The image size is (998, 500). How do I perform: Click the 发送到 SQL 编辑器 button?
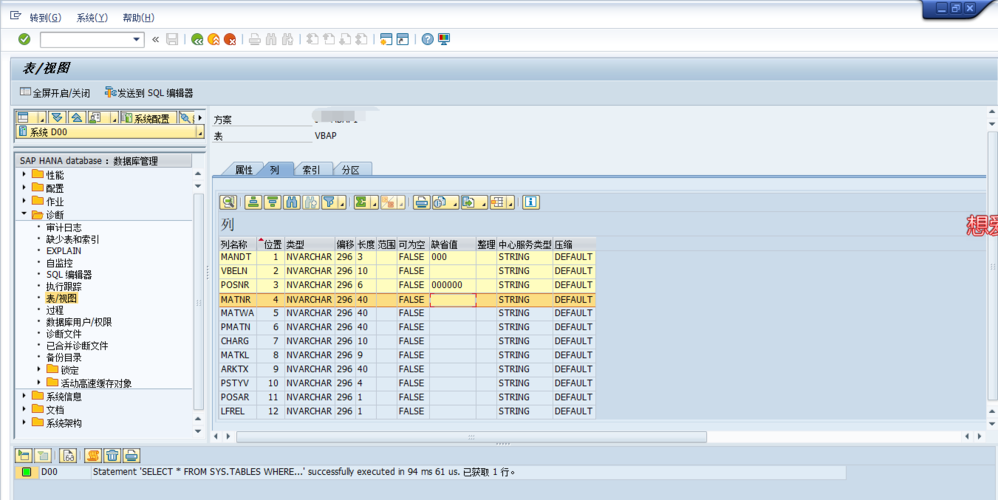coord(149,93)
